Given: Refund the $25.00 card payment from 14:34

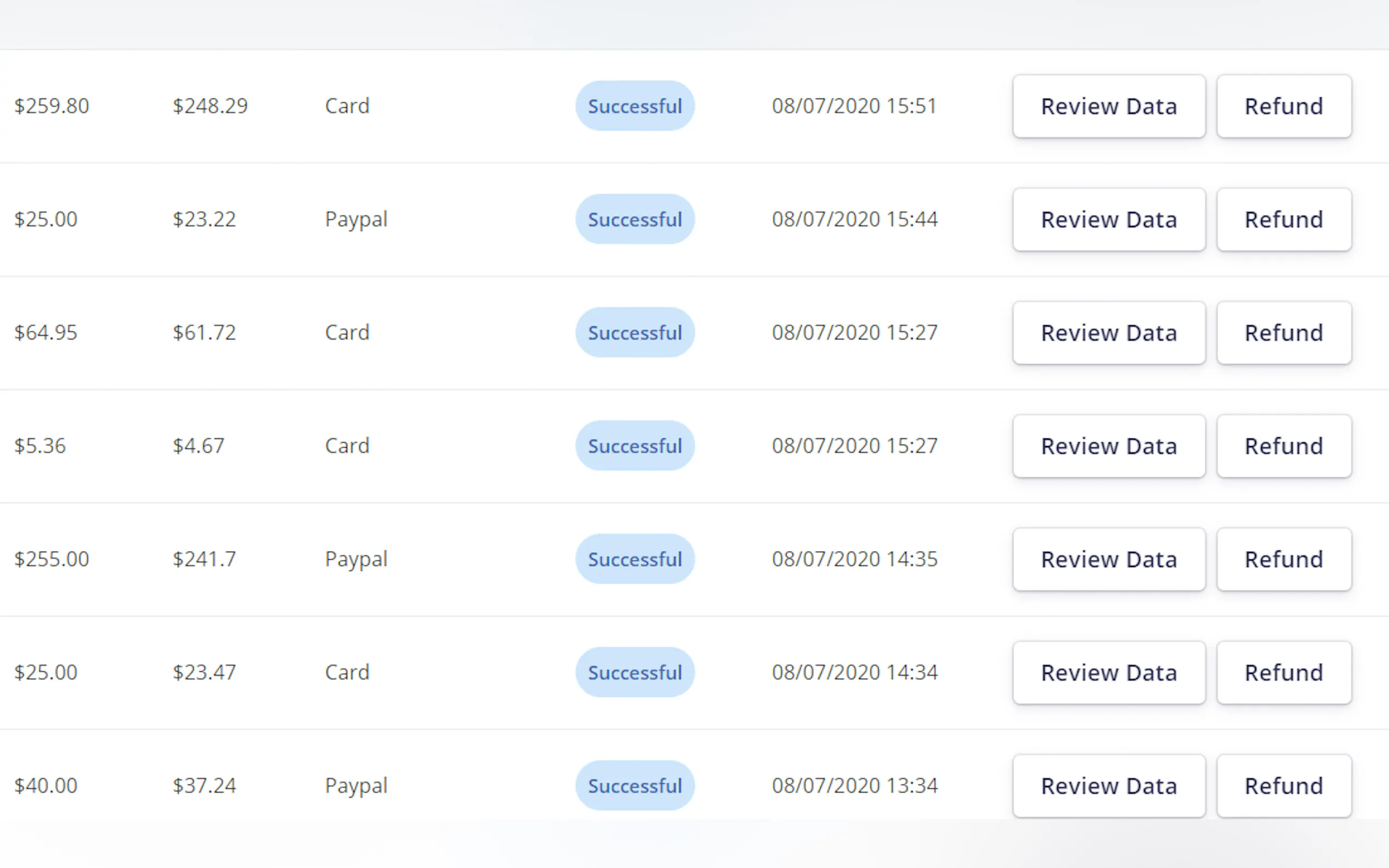Looking at the screenshot, I should tap(1283, 672).
